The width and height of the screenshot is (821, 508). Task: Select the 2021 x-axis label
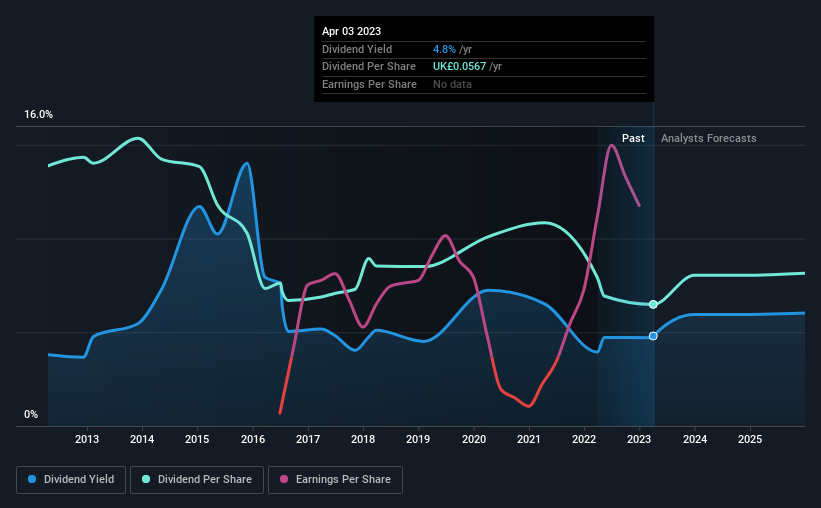529,439
